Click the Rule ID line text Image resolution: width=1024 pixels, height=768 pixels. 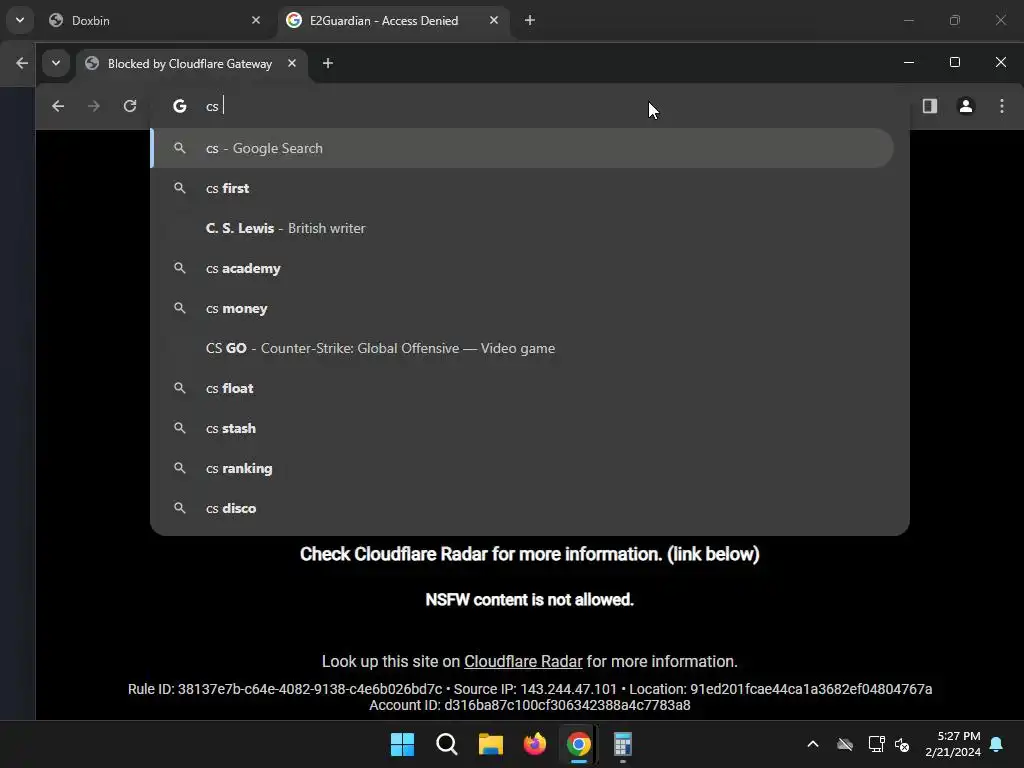(530, 689)
